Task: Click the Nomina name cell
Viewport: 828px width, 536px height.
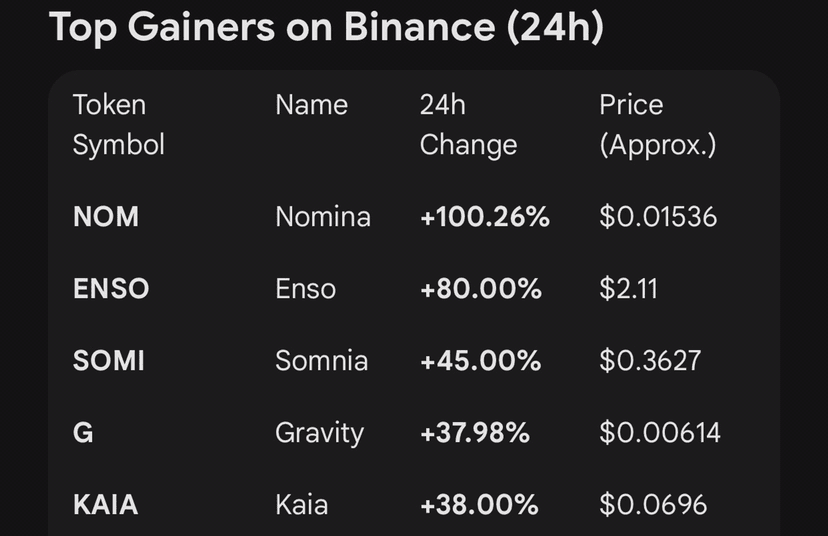Action: pyautogui.click(x=323, y=217)
